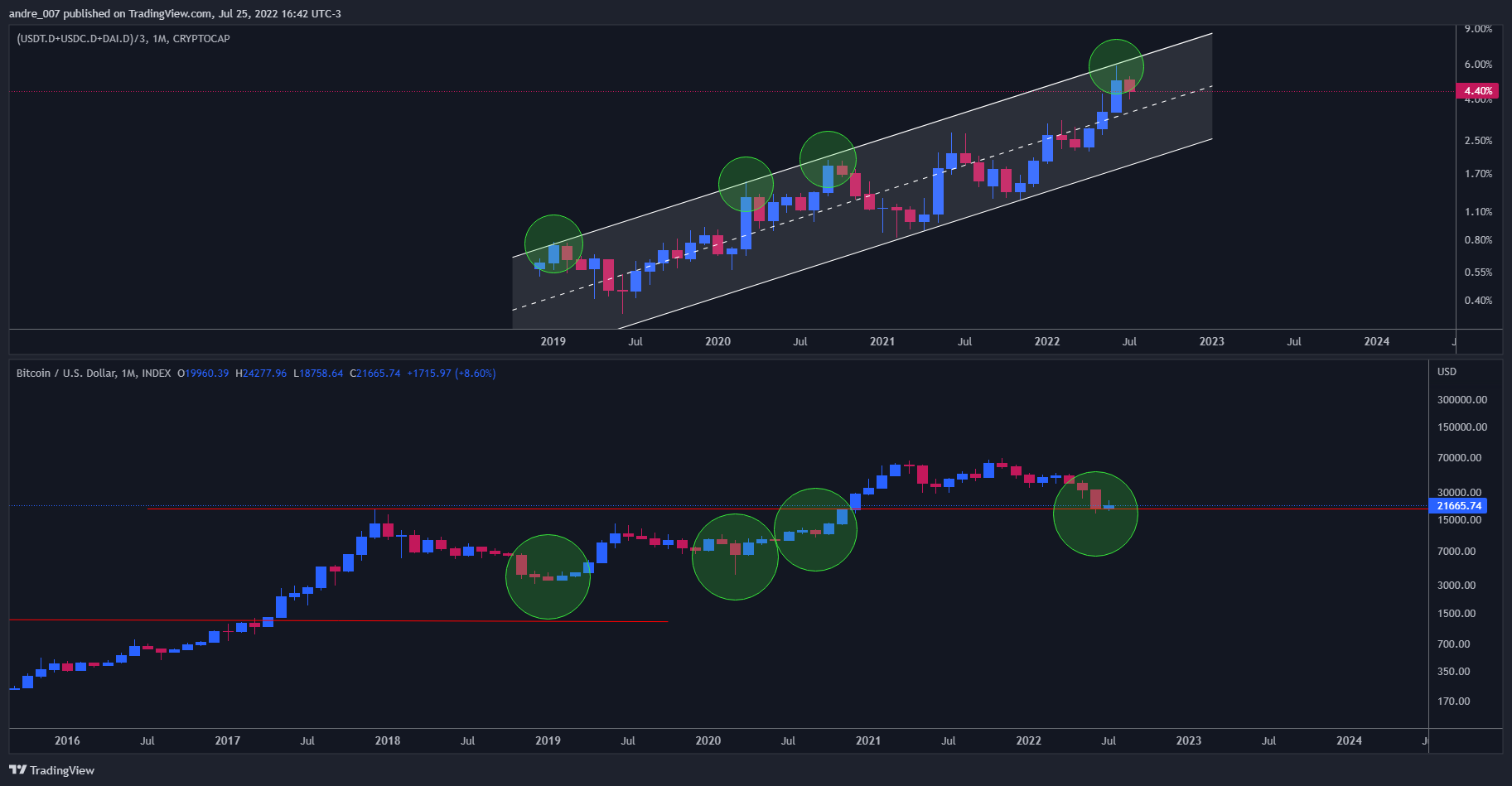
Task: Click the 6.00% label on top price axis
Action: 1478,64
